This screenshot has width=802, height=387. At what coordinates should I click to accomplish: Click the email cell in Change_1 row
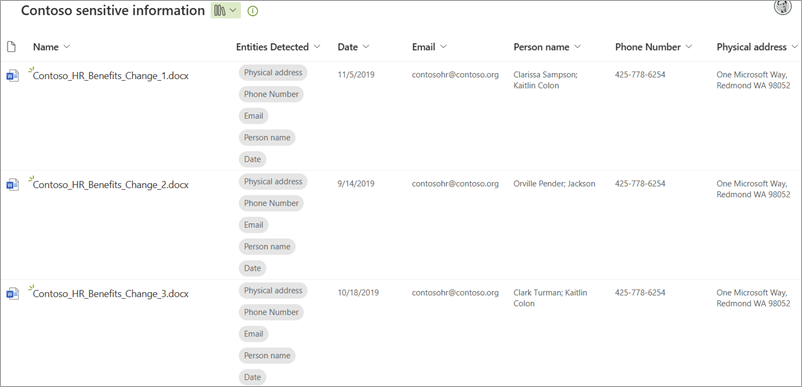455,75
